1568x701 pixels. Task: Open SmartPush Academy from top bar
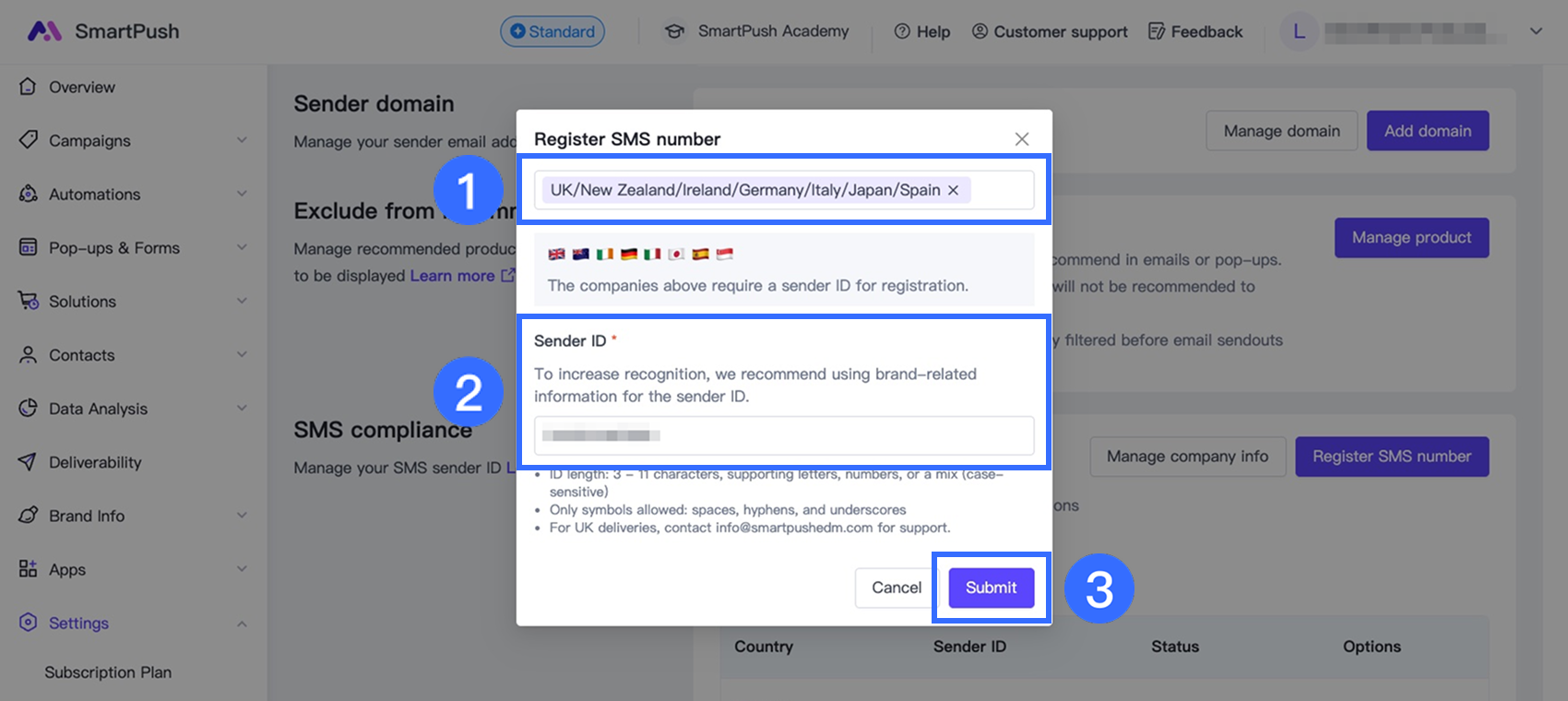(756, 31)
